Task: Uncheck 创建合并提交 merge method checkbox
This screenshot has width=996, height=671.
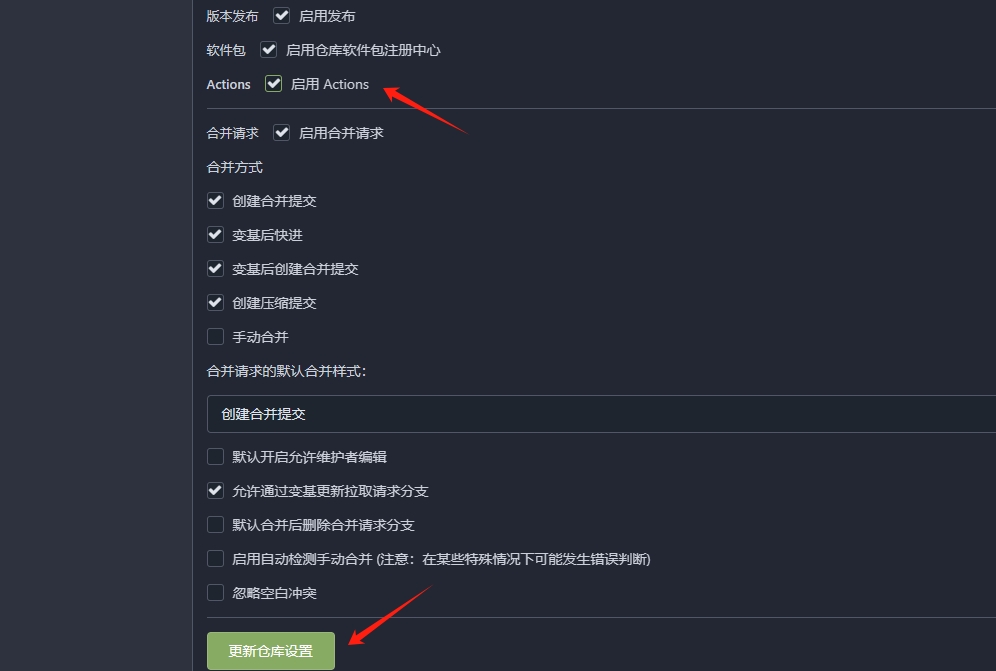Action: [215, 201]
